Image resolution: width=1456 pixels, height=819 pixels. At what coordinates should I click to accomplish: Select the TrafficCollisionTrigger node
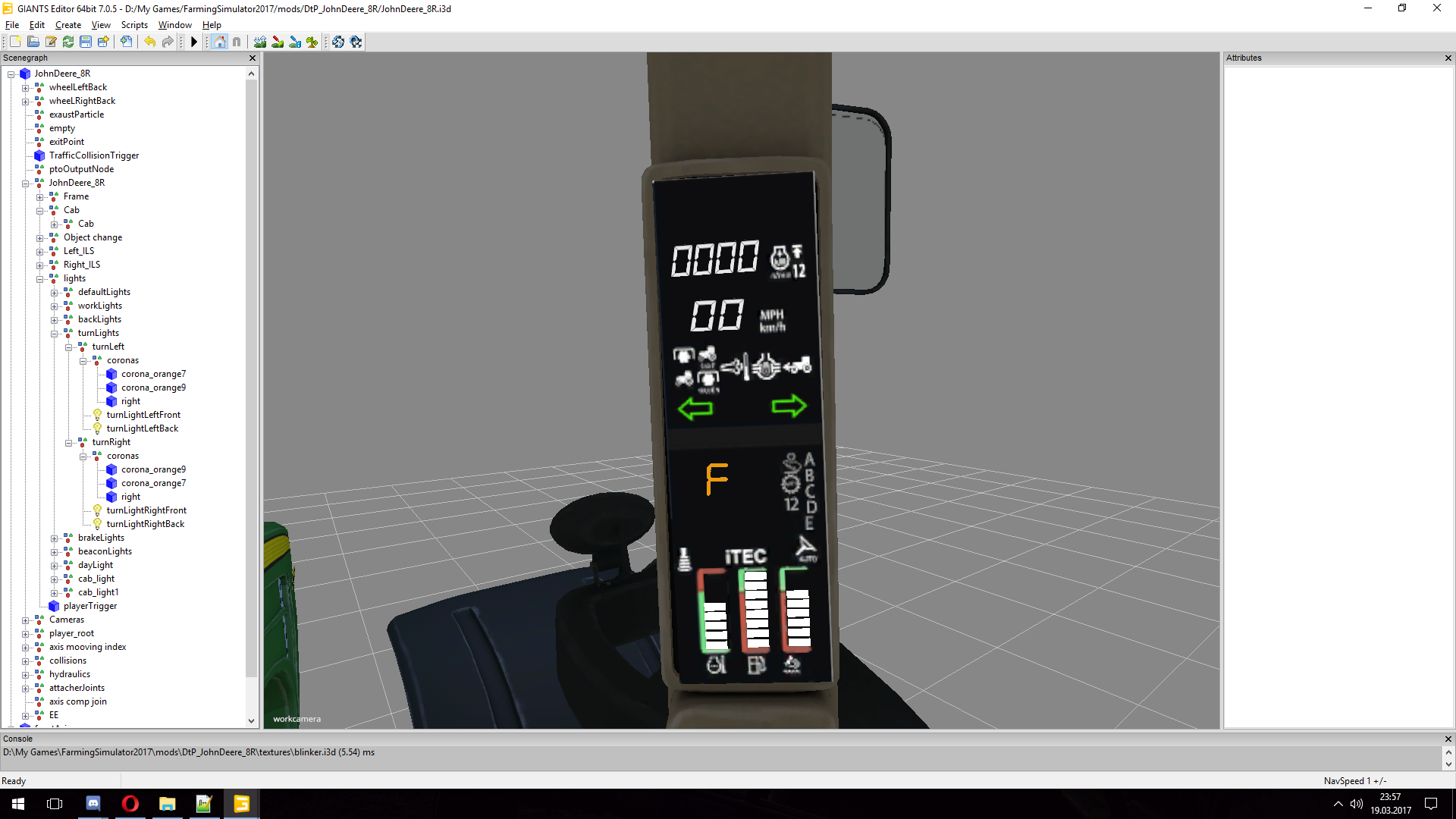click(94, 155)
